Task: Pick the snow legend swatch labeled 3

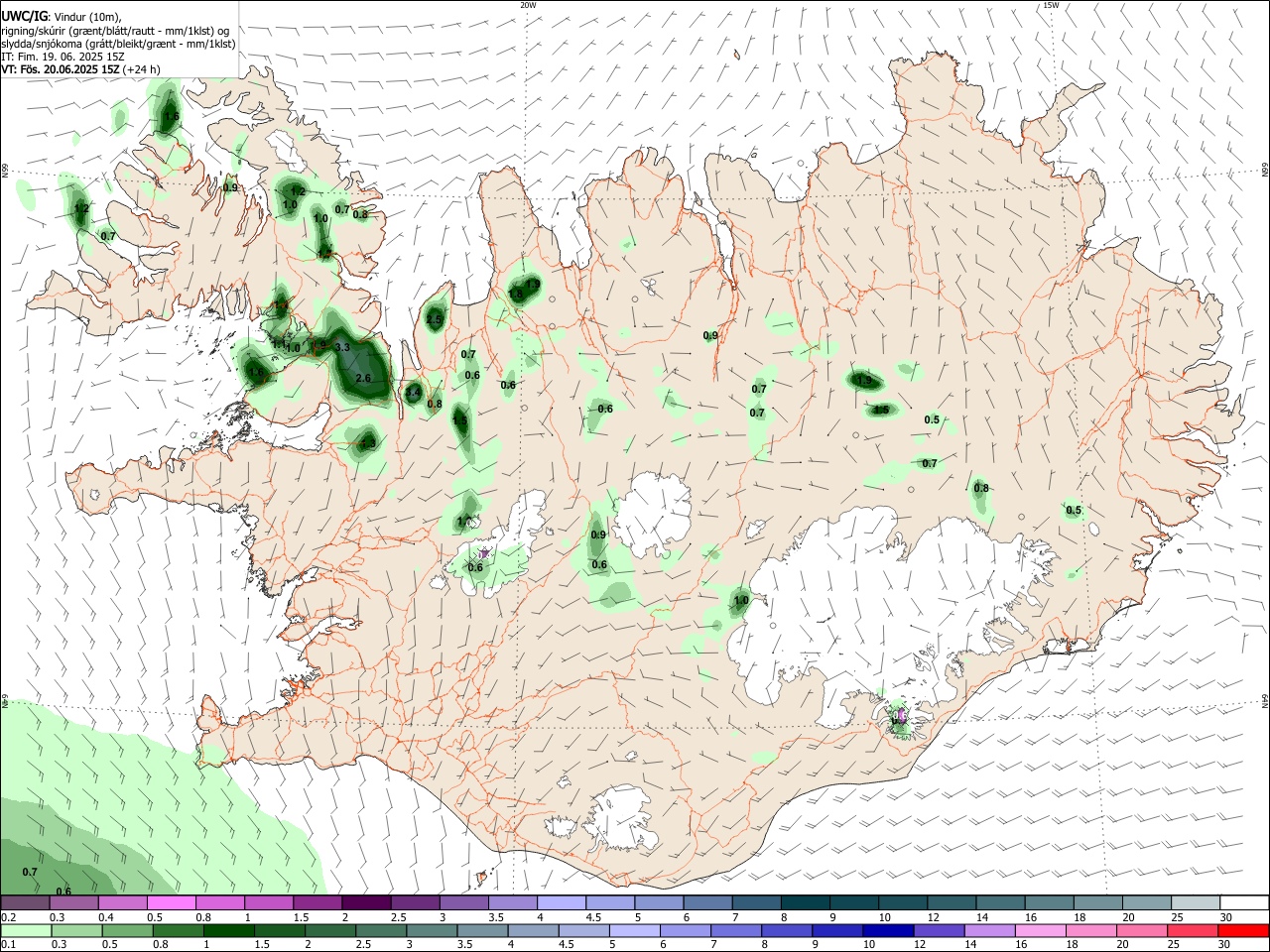Action: pos(462,903)
